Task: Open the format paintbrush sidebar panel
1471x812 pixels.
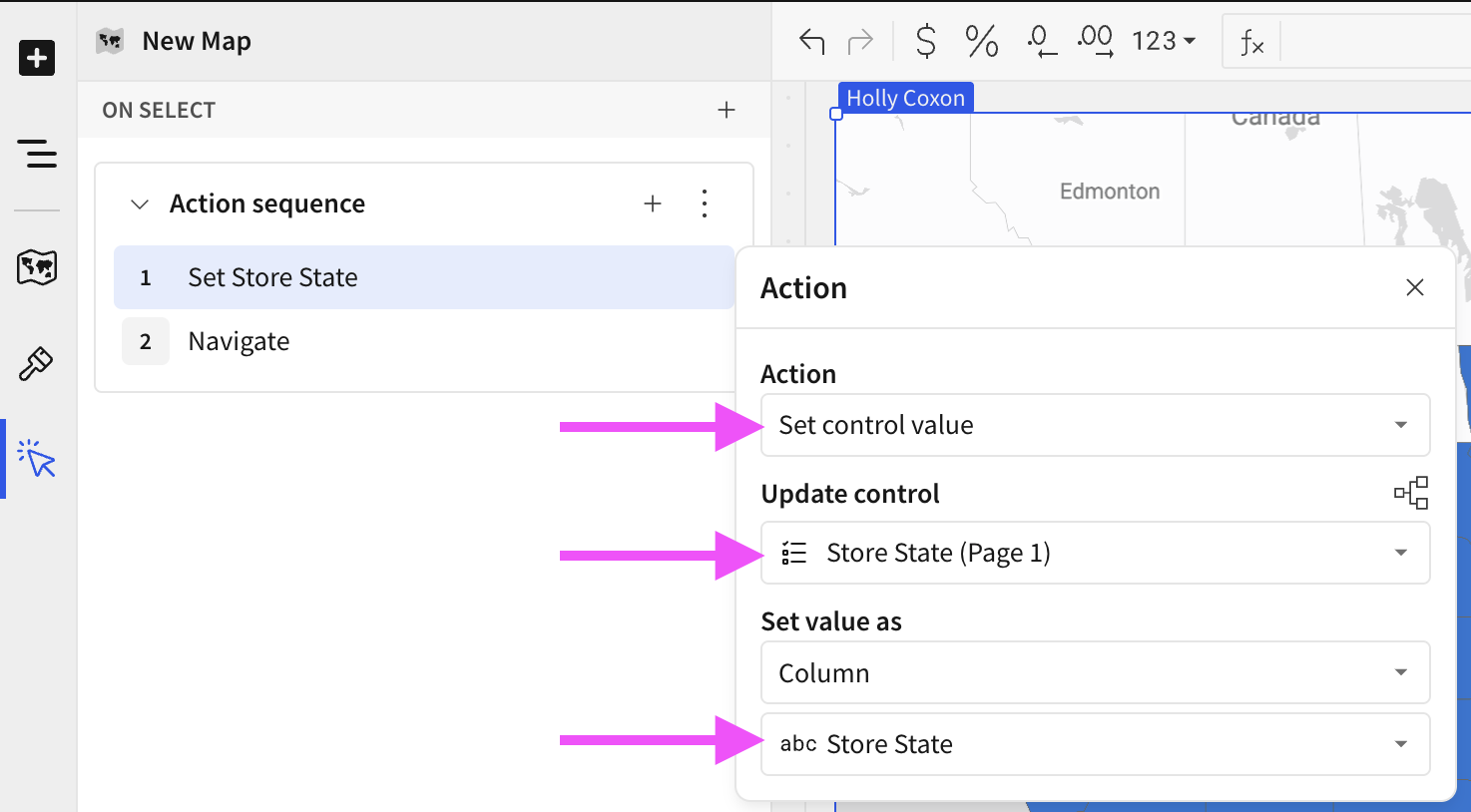Action: click(37, 362)
